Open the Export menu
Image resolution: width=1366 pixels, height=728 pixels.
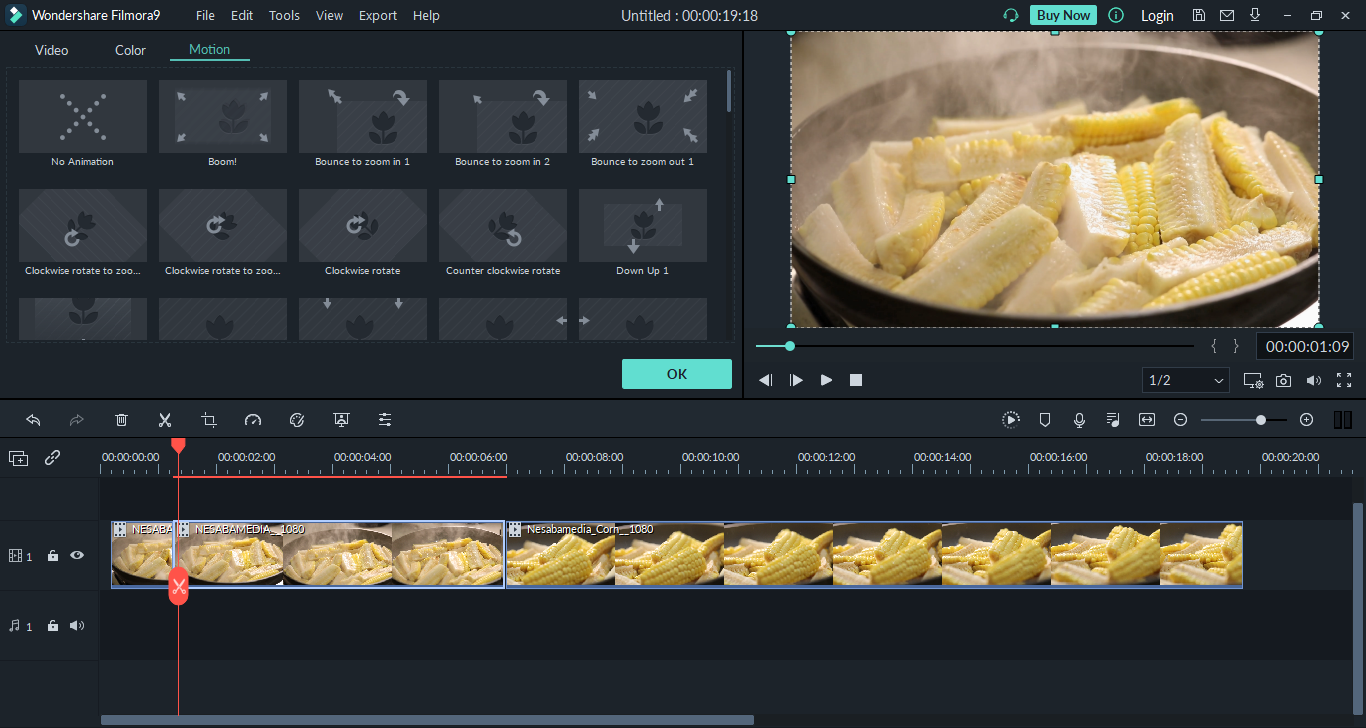pos(377,15)
